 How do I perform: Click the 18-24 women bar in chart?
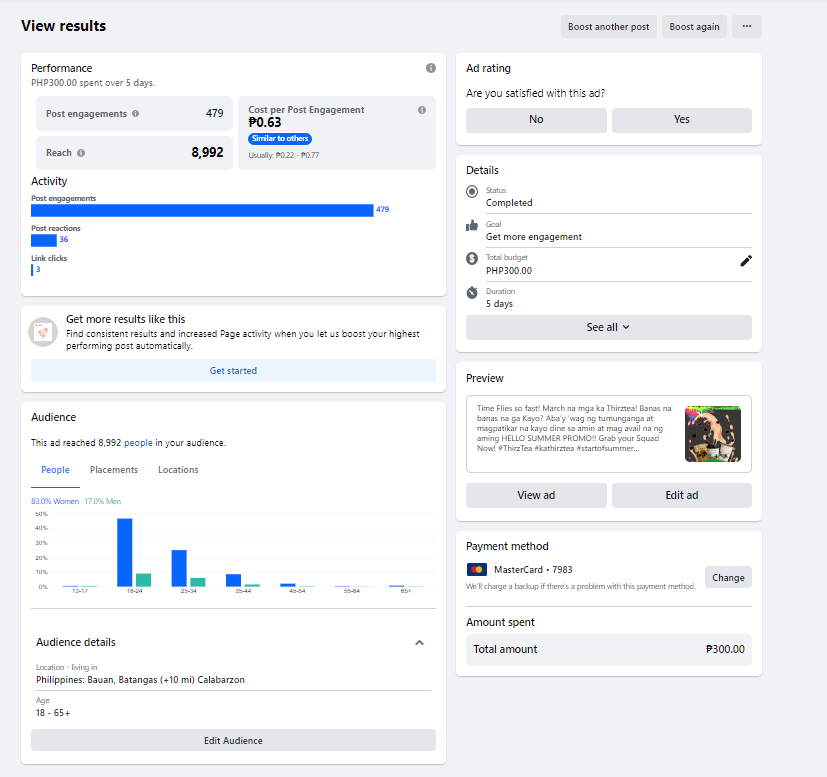coord(124,552)
